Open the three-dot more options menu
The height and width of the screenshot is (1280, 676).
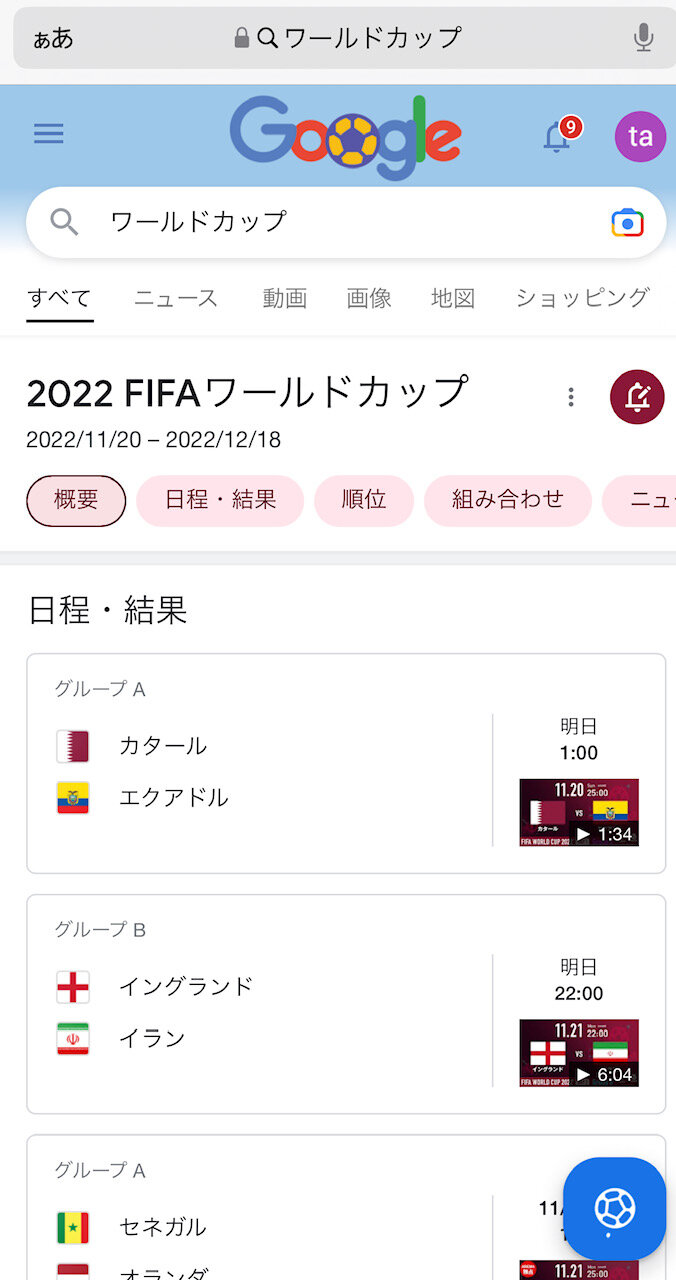(571, 397)
